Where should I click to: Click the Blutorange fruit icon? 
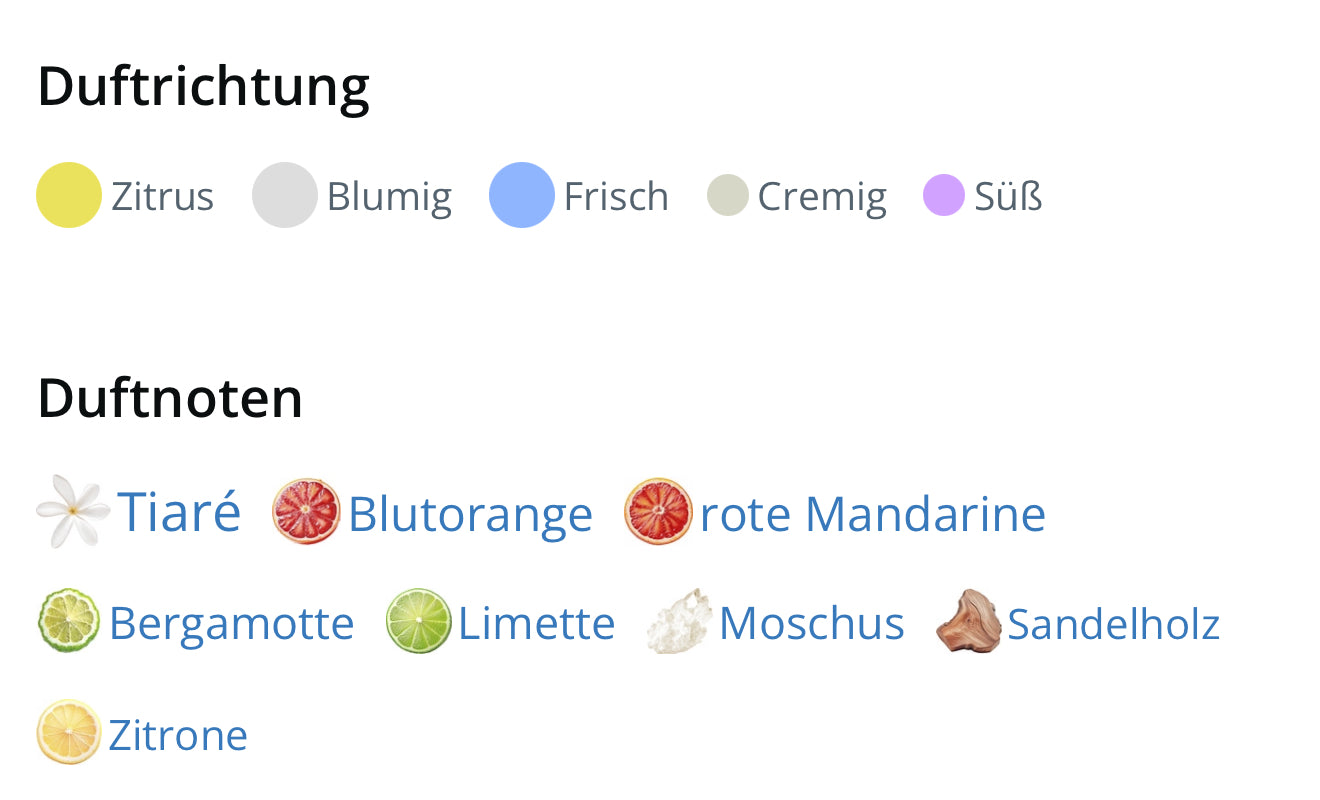coord(306,512)
